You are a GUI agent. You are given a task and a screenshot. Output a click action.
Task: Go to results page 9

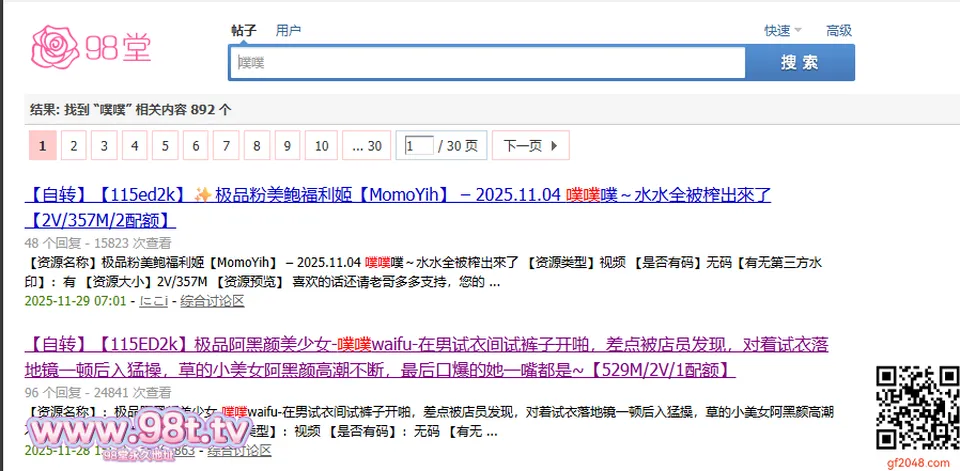click(x=287, y=146)
